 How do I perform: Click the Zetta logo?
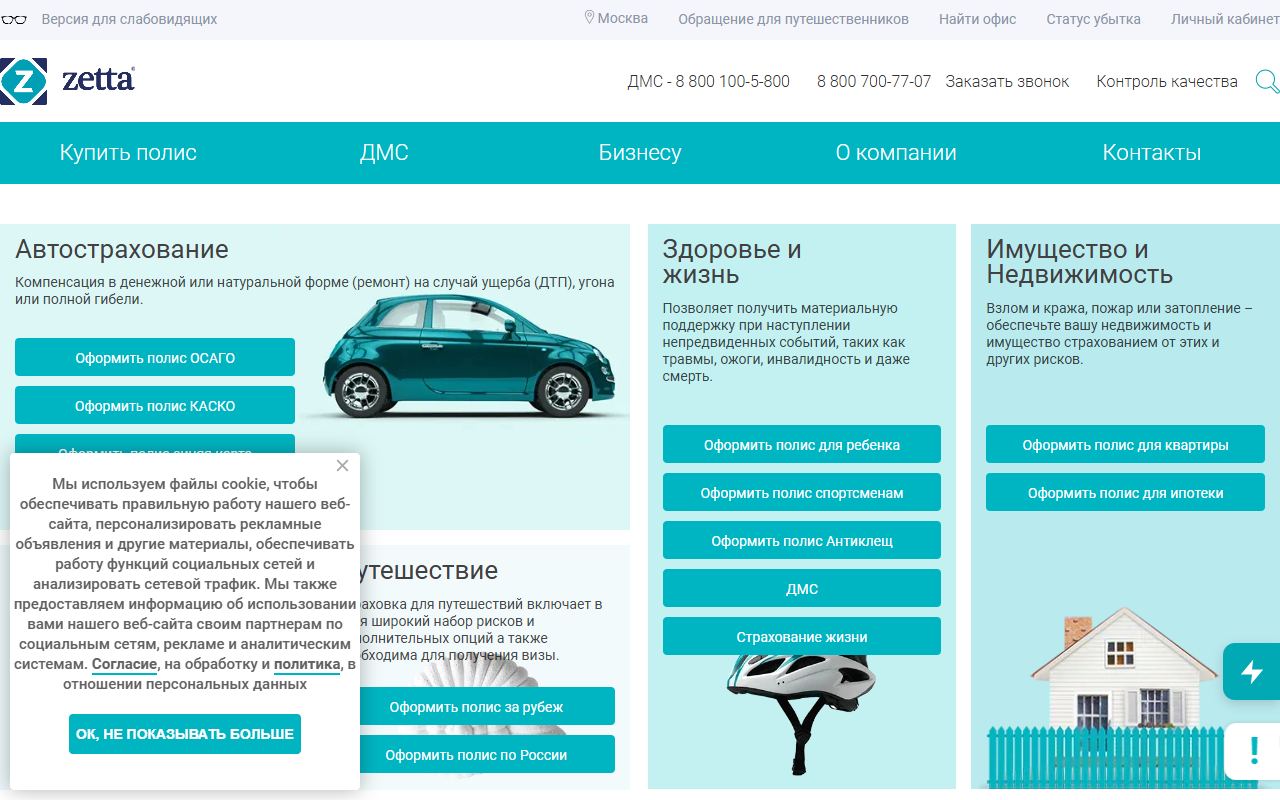(x=67, y=81)
